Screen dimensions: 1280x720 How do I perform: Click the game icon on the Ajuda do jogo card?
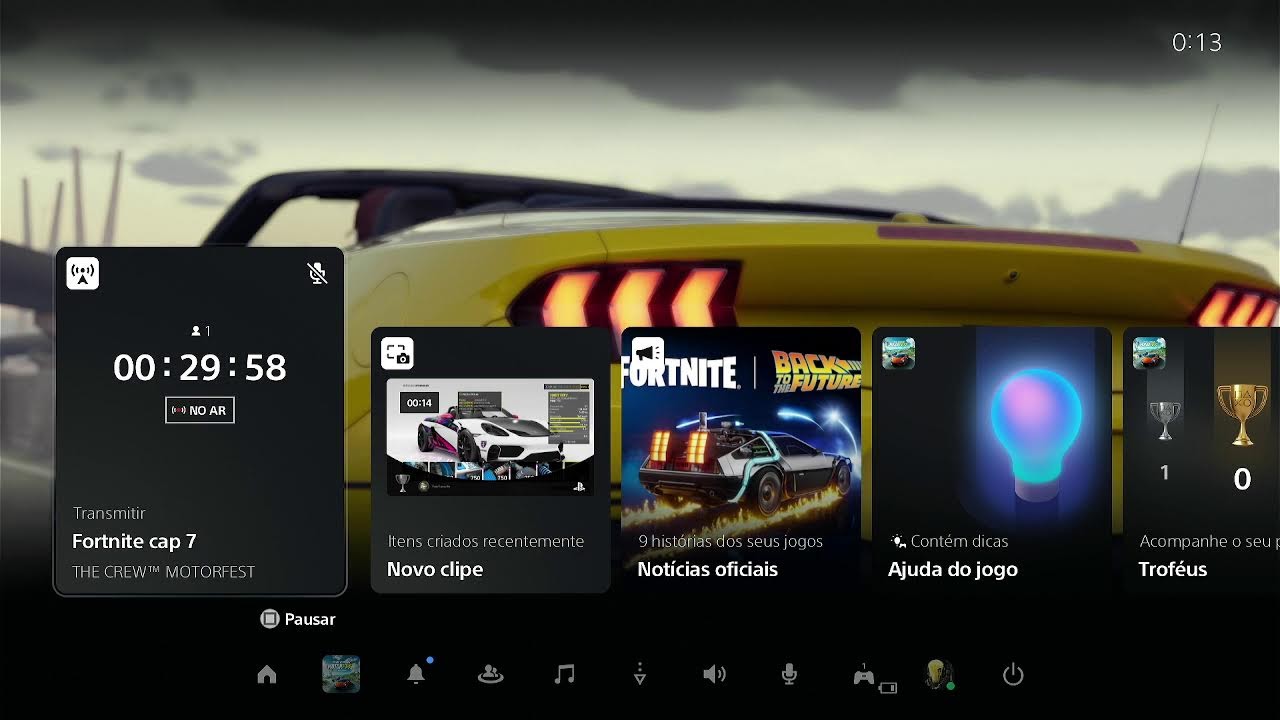point(899,353)
